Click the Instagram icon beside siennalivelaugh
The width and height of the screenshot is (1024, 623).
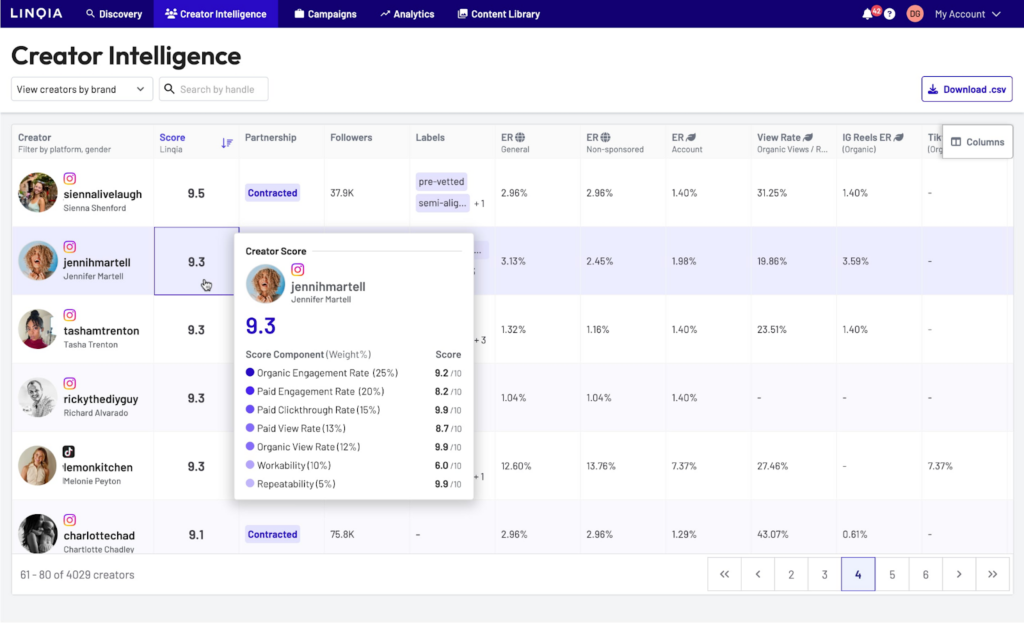[70, 178]
